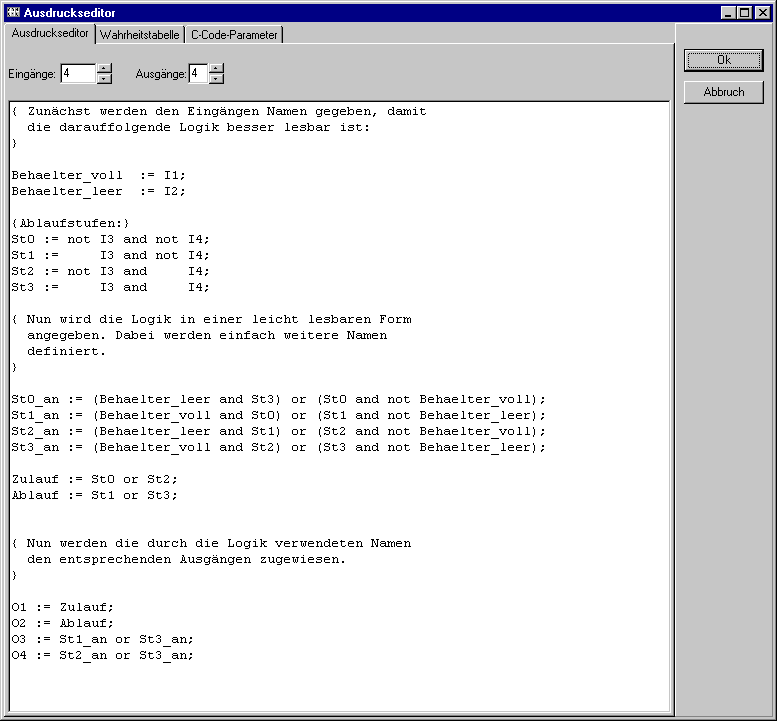Click the line 'O1 := Zulauf;'
This screenshot has height=721, width=777.
point(62,607)
